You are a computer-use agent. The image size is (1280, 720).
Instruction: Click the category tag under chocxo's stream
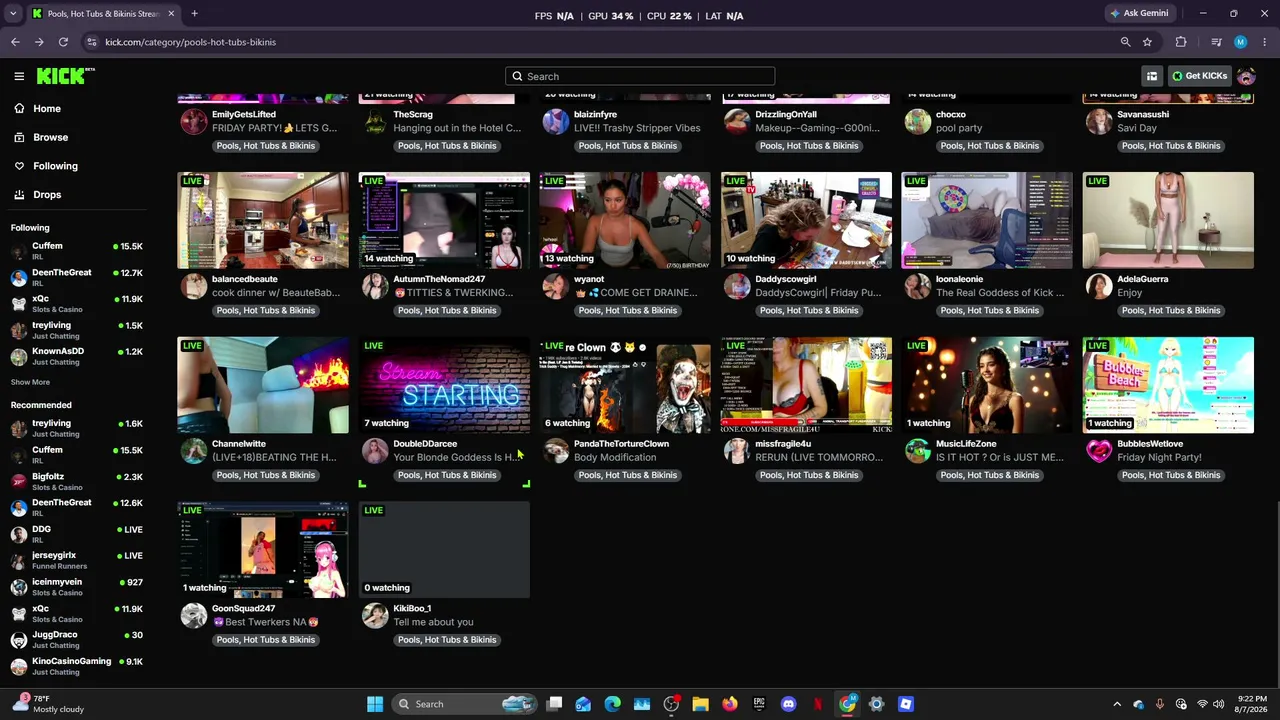[990, 146]
